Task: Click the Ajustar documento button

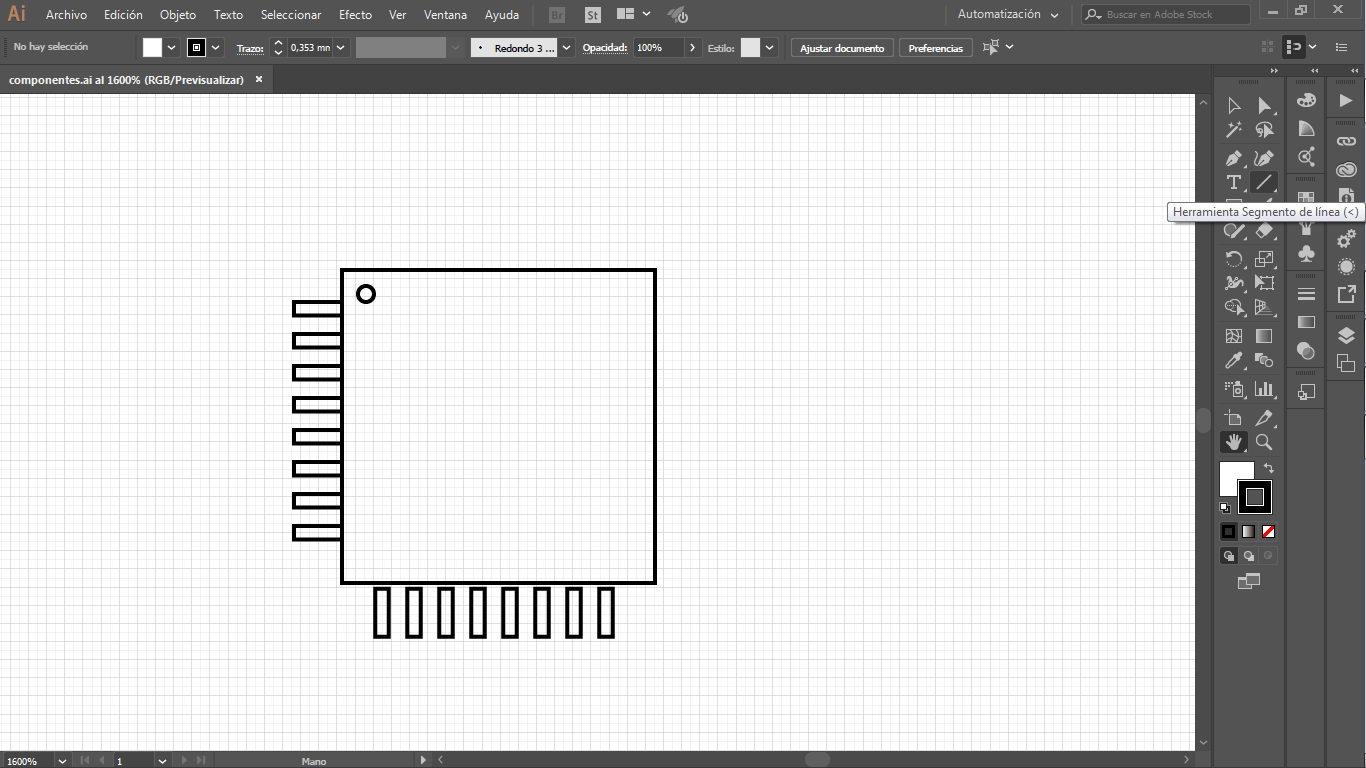Action: pos(842,48)
